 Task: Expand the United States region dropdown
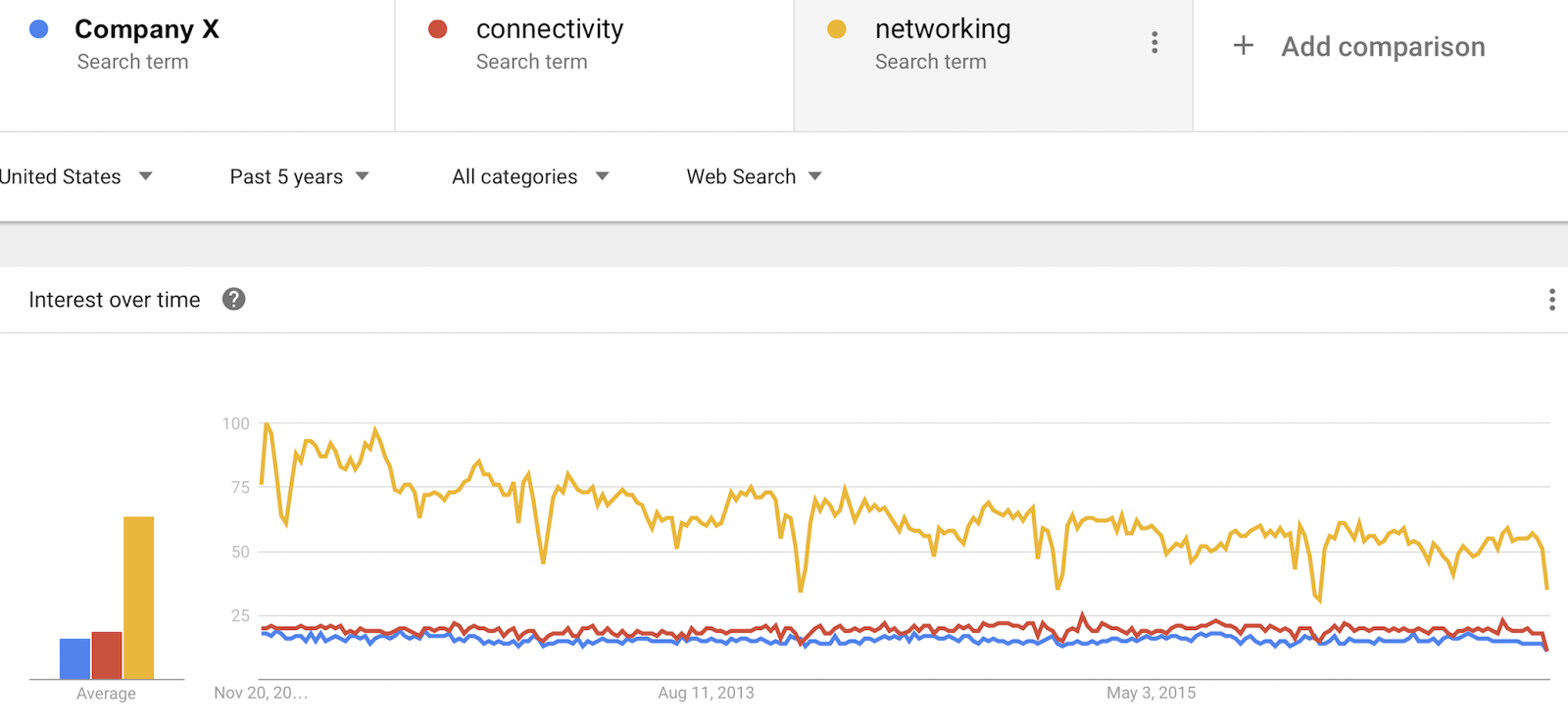click(75, 176)
